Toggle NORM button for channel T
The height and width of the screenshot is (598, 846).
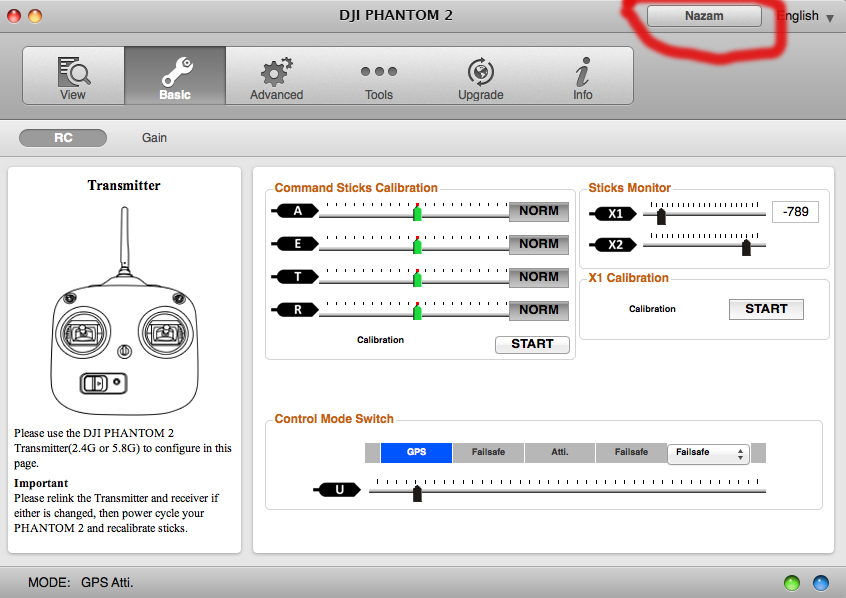[x=539, y=277]
